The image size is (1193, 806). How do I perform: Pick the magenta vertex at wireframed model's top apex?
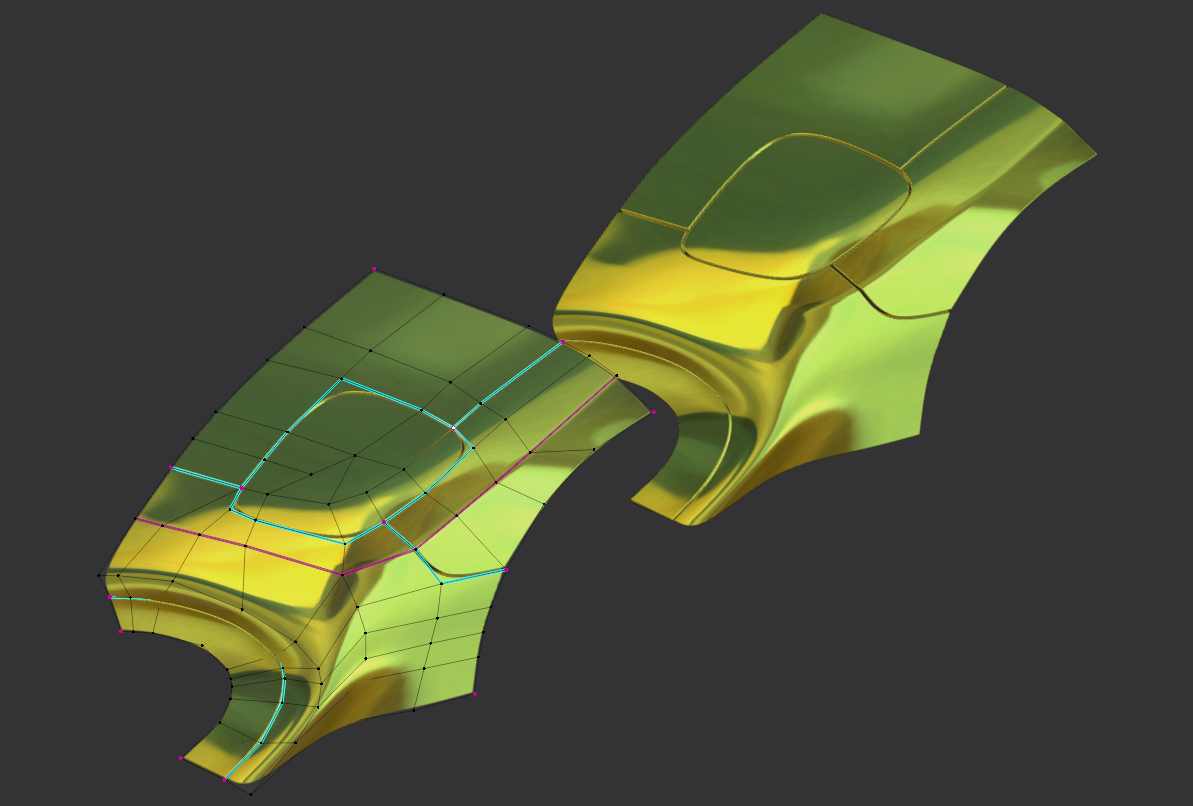[374, 269]
